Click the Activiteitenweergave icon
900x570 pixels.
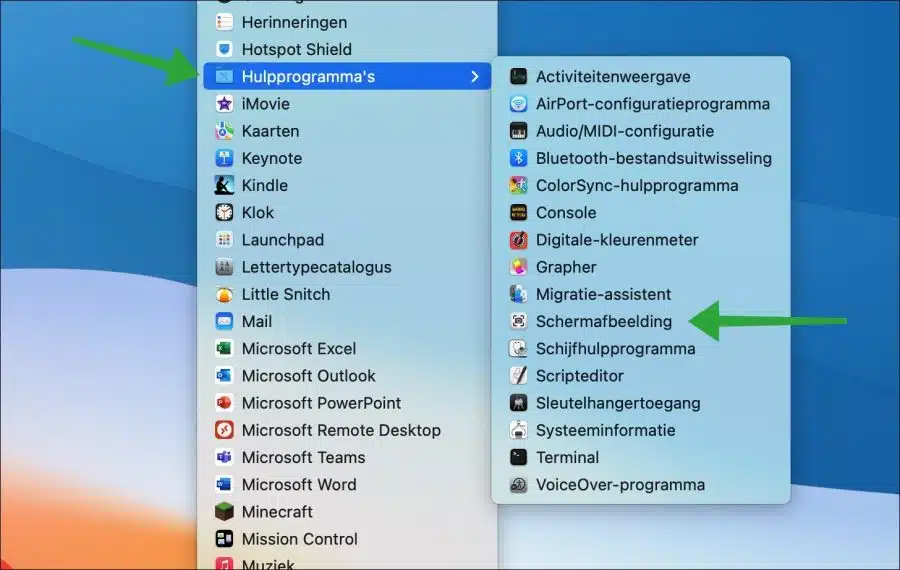[x=518, y=76]
